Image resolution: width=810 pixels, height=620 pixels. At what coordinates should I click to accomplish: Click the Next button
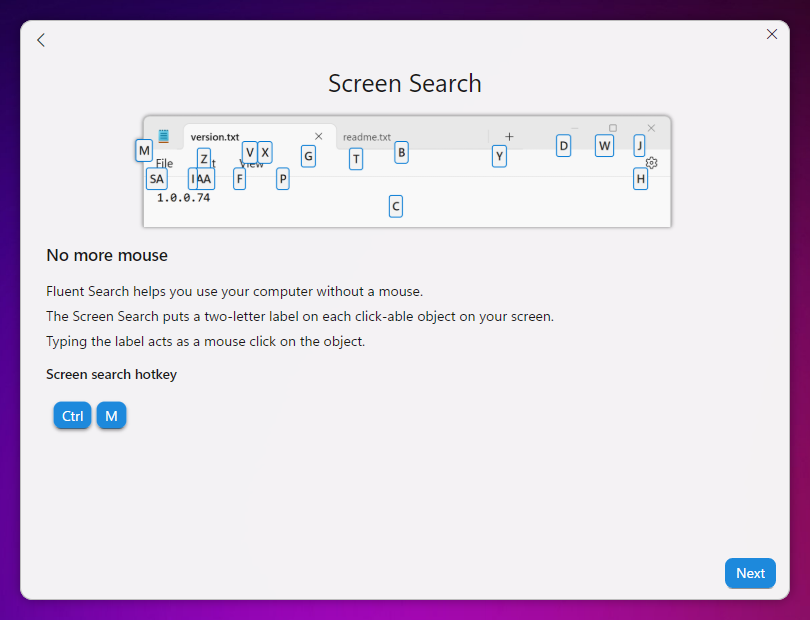pyautogui.click(x=750, y=573)
